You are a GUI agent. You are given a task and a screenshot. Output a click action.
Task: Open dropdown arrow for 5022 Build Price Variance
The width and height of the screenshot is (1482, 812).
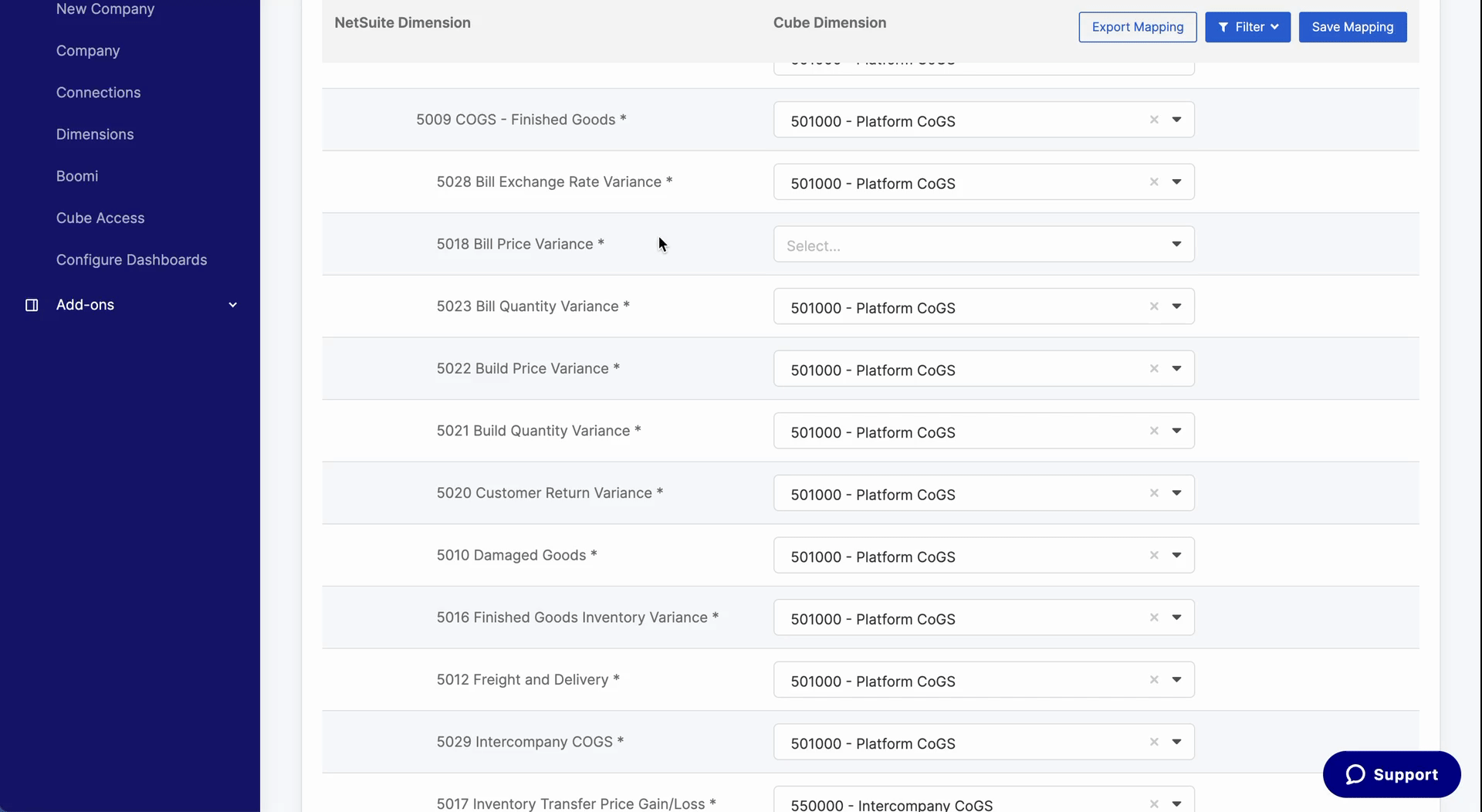point(1176,369)
